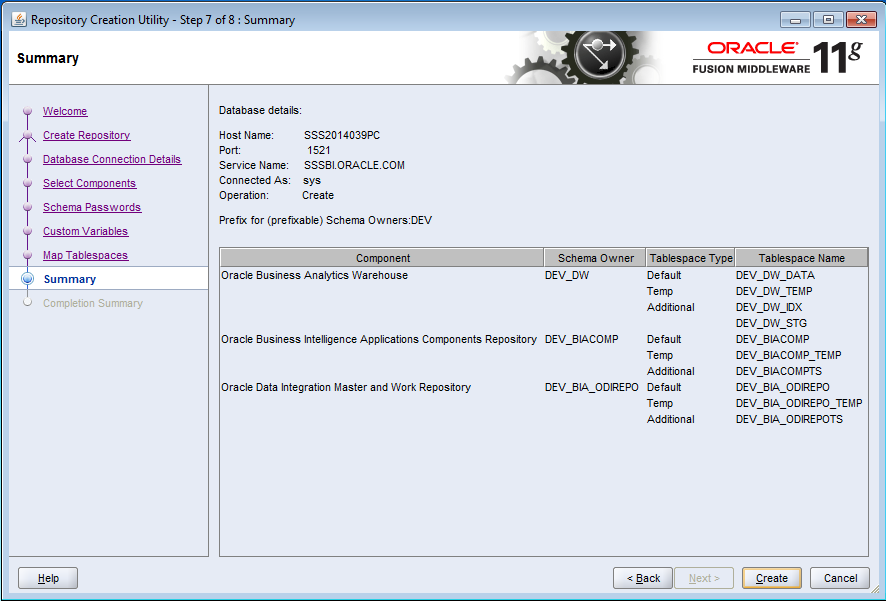Minimize the Repository Creation Utility window
Viewport: 886px width, 601px height.
795,20
